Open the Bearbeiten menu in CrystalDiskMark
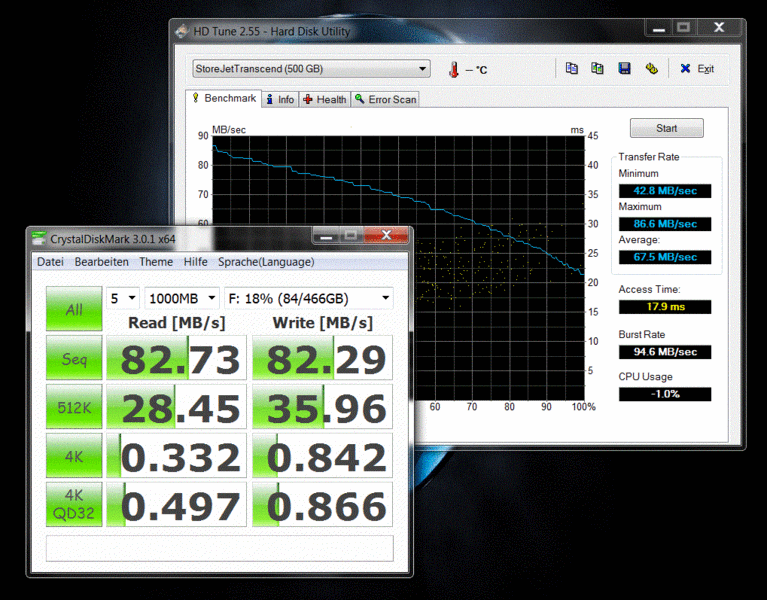The width and height of the screenshot is (767, 600). click(101, 262)
